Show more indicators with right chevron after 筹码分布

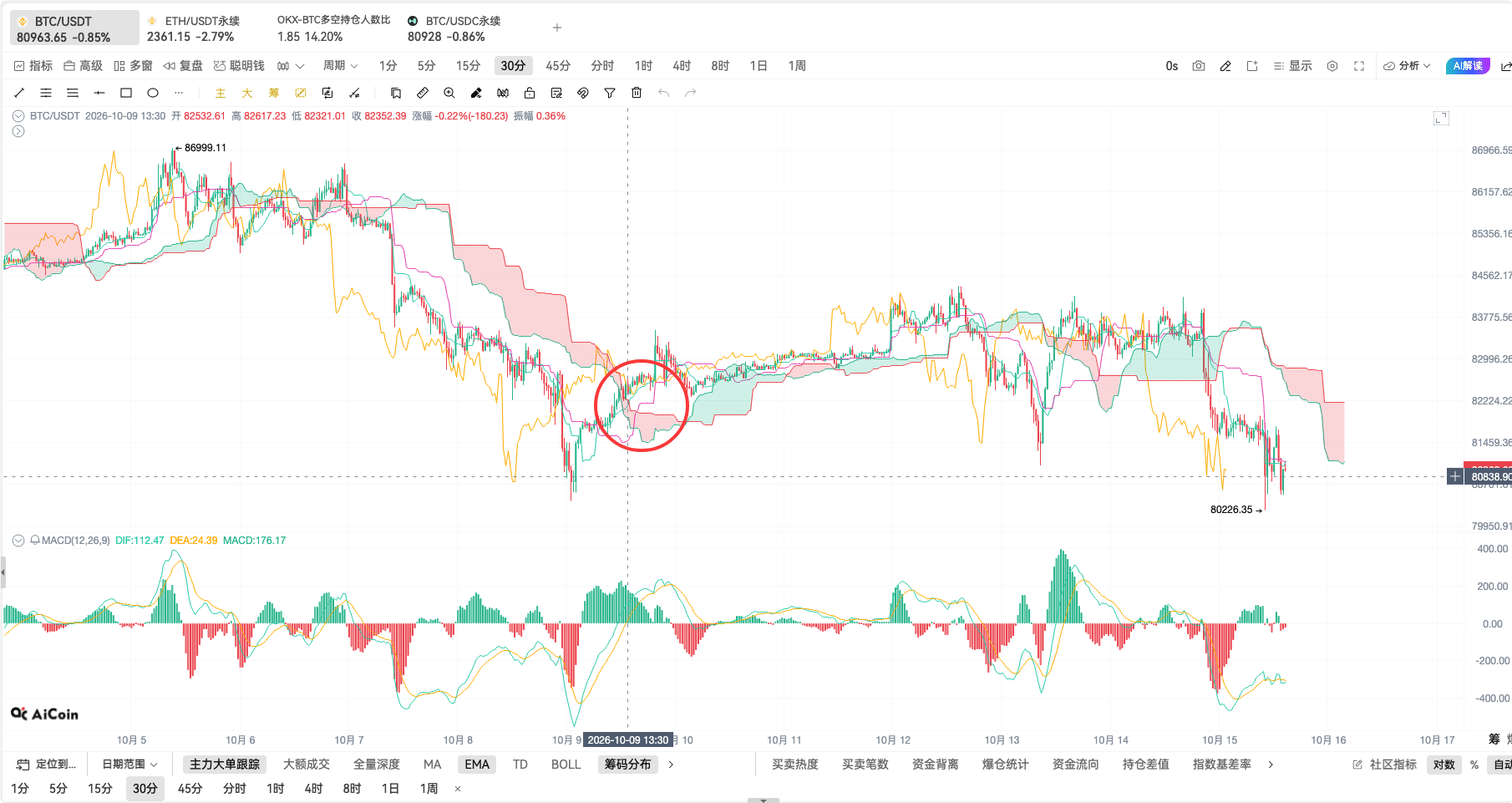point(671,764)
